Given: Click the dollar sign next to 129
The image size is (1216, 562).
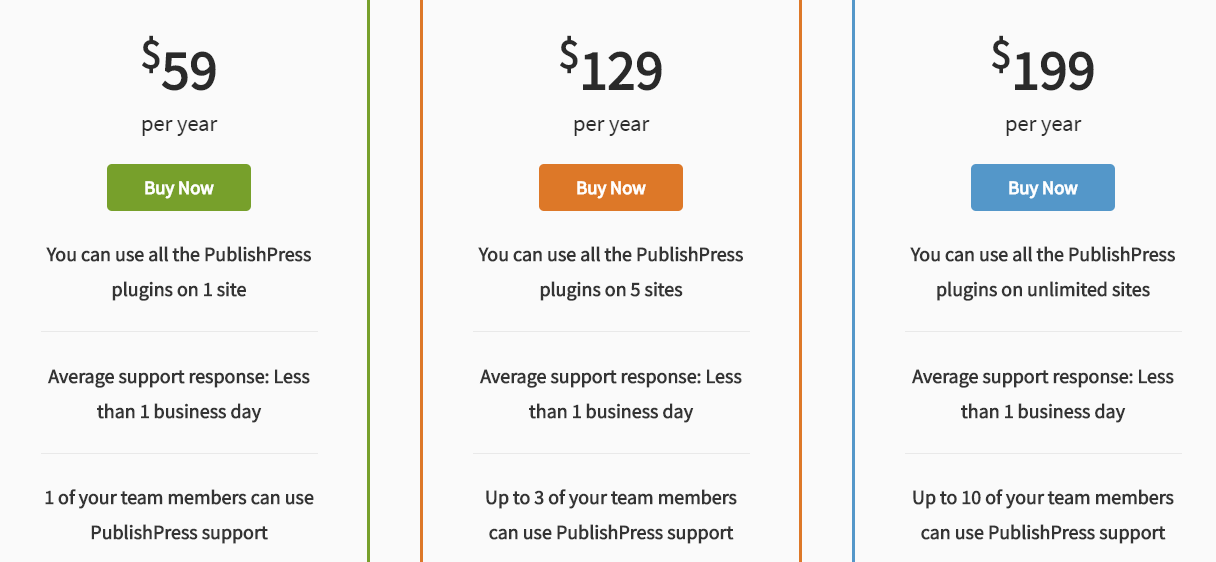Looking at the screenshot, I should point(568,55).
